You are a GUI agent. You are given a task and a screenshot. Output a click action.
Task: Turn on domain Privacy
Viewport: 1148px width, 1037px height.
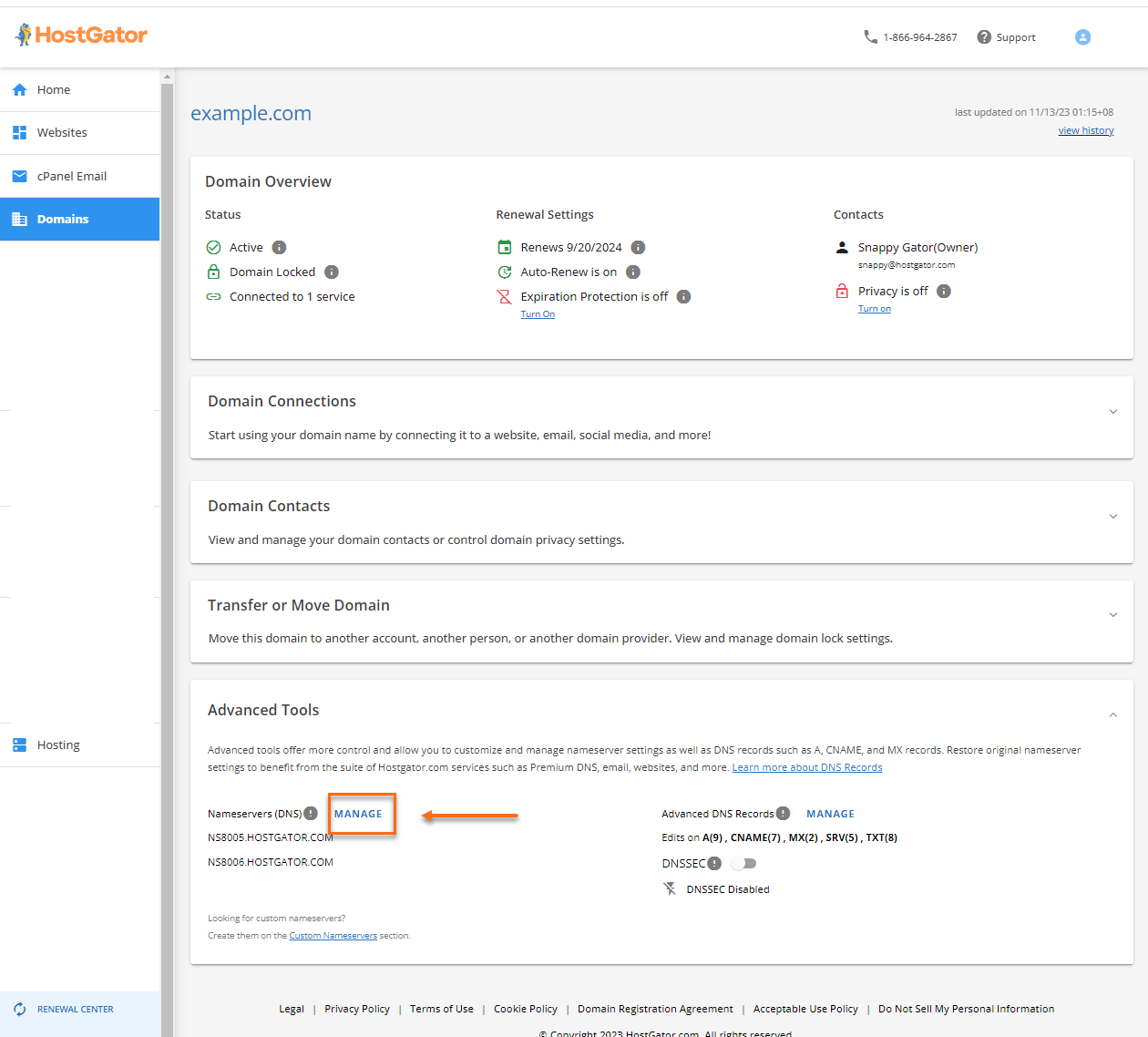click(874, 308)
